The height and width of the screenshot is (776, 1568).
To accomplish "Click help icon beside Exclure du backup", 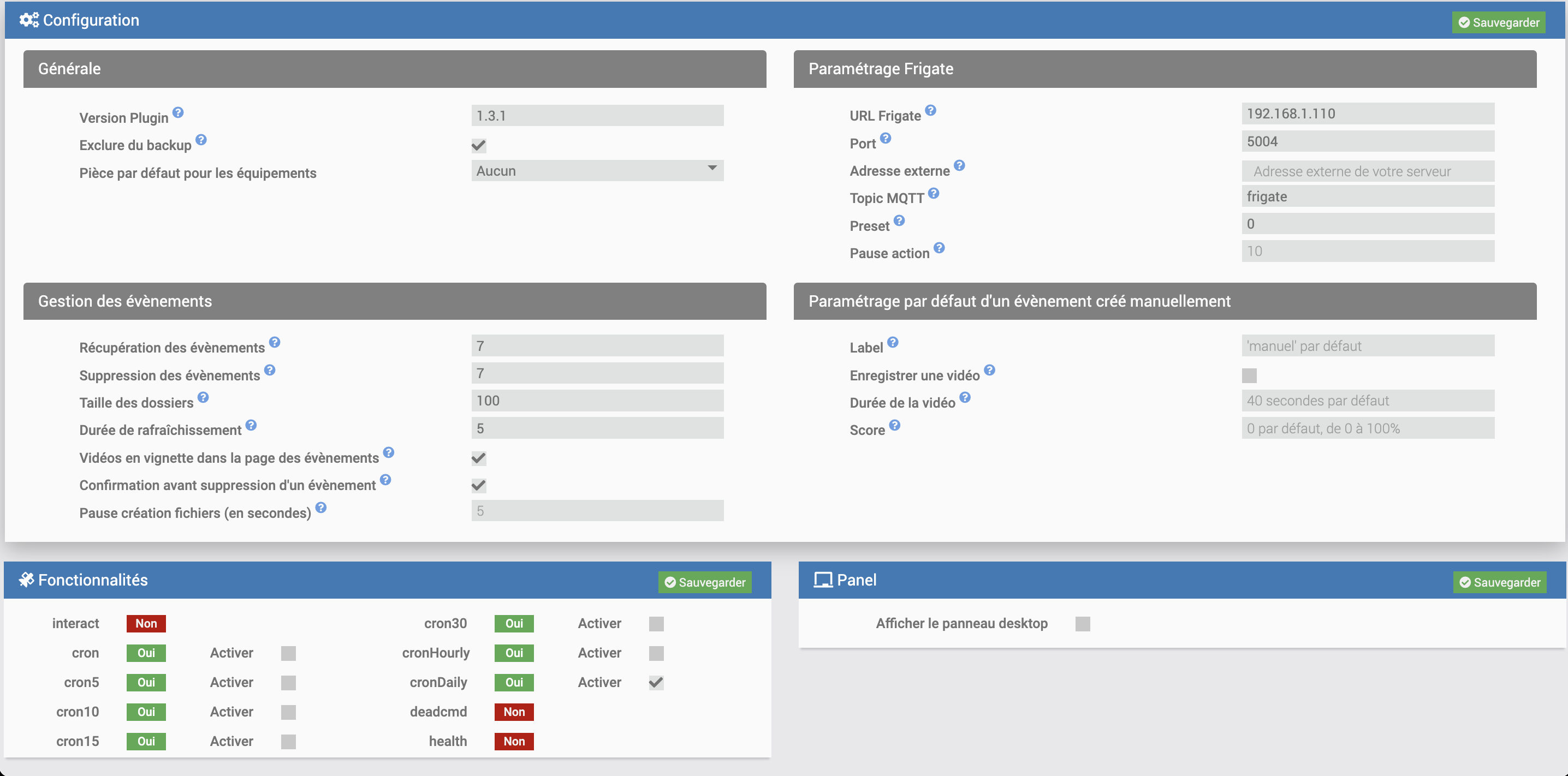I will coord(201,140).
